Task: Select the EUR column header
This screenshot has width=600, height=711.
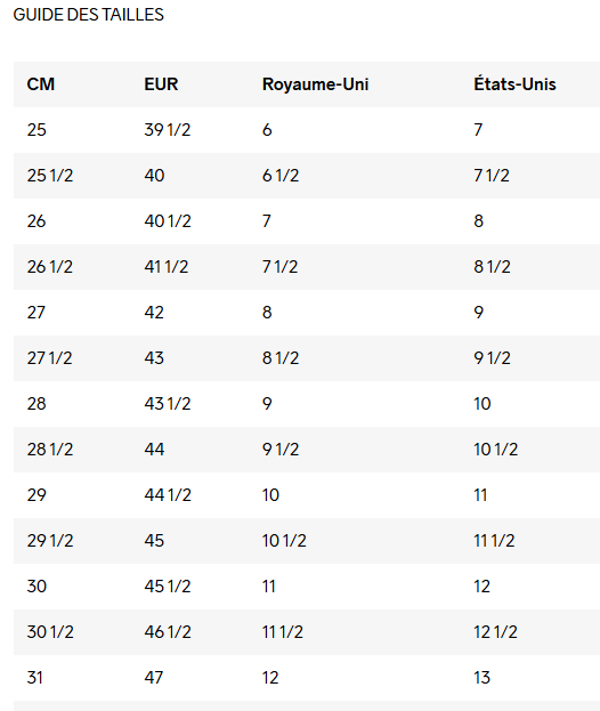Action: pyautogui.click(x=161, y=84)
